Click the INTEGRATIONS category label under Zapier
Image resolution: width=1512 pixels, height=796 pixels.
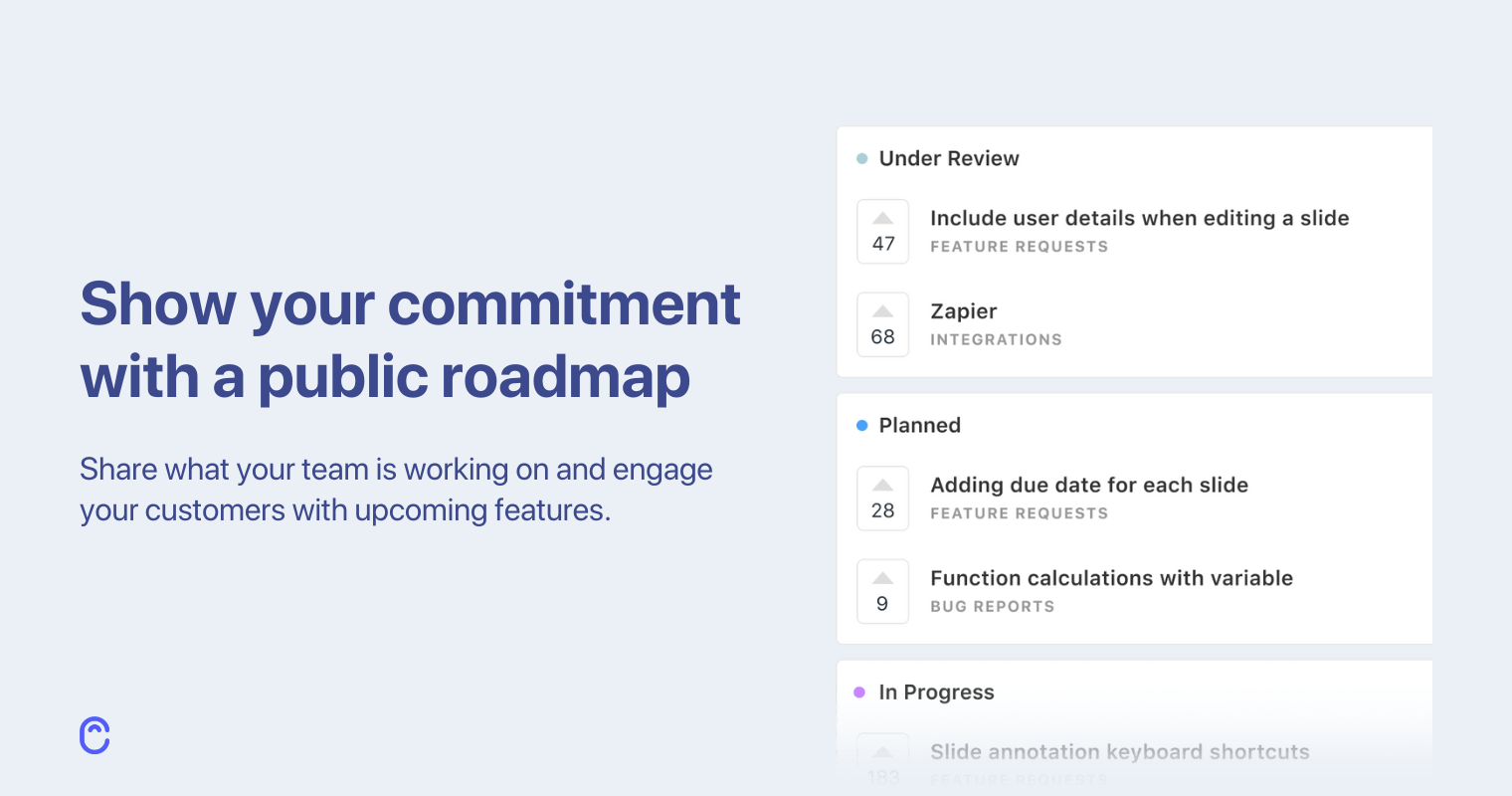pyautogui.click(x=996, y=340)
